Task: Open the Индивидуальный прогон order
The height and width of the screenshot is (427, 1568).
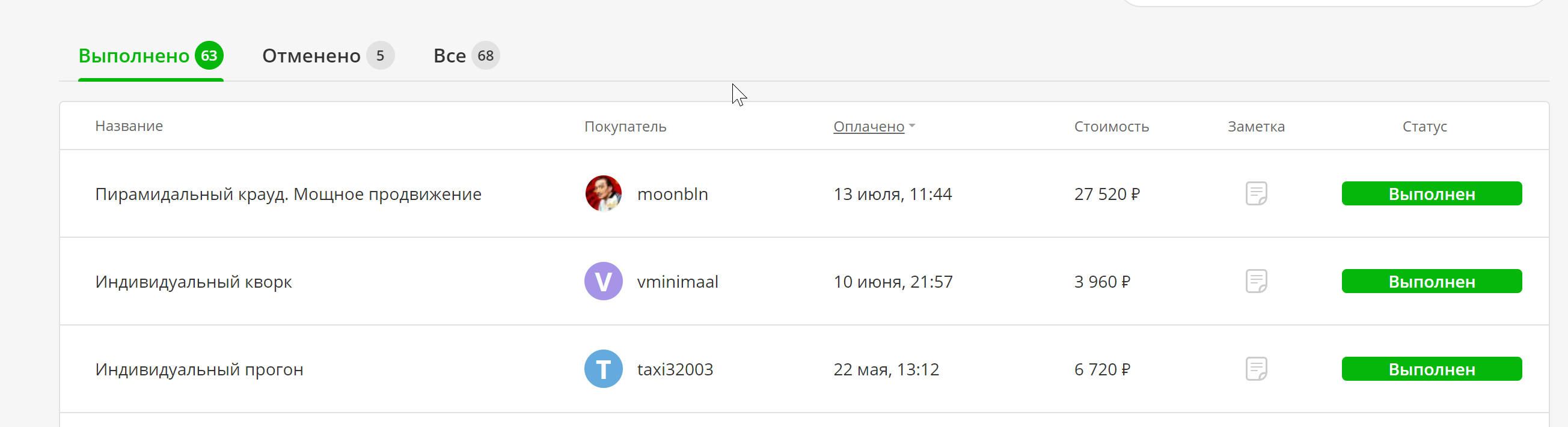Action: point(199,369)
